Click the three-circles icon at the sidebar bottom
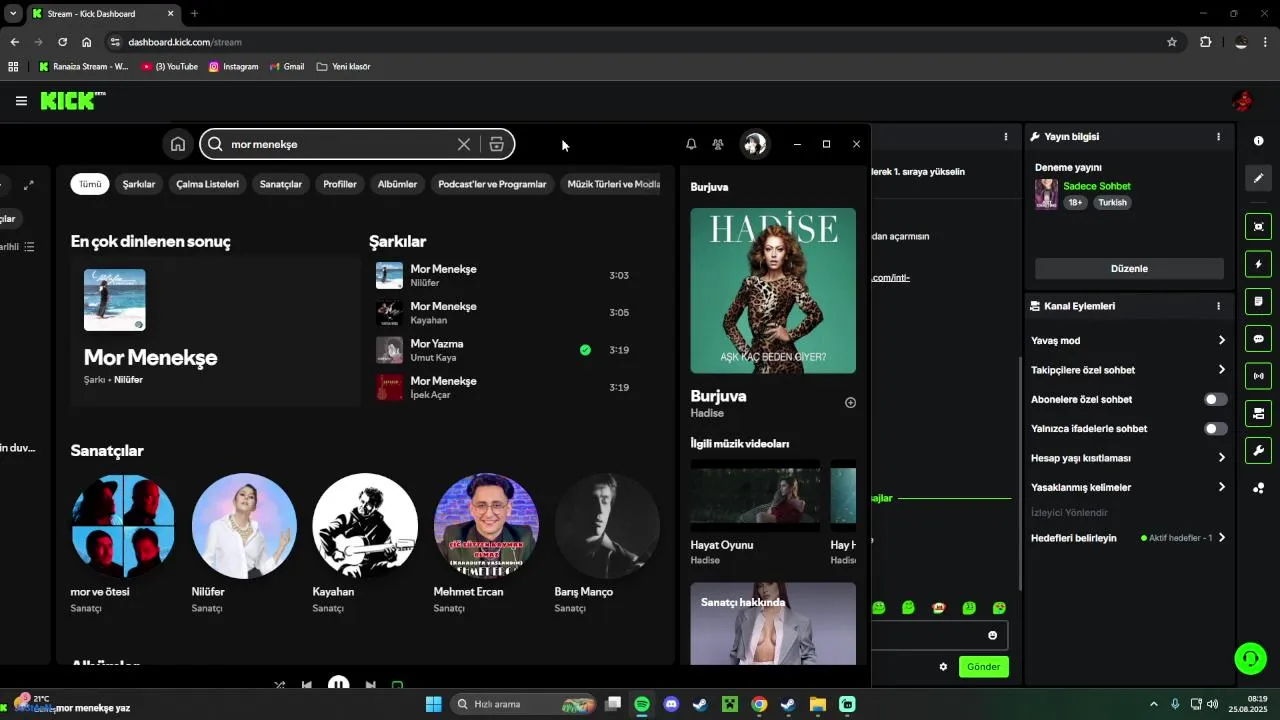The width and height of the screenshot is (1280, 720). point(1259,488)
